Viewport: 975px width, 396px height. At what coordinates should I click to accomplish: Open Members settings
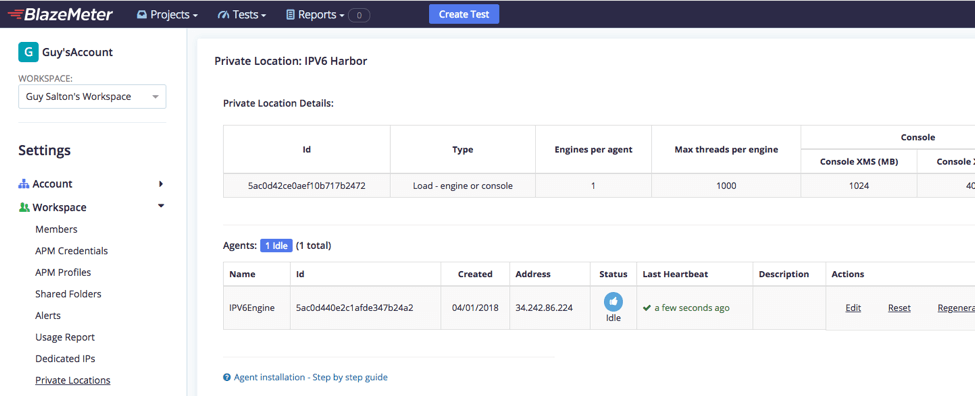click(x=57, y=229)
